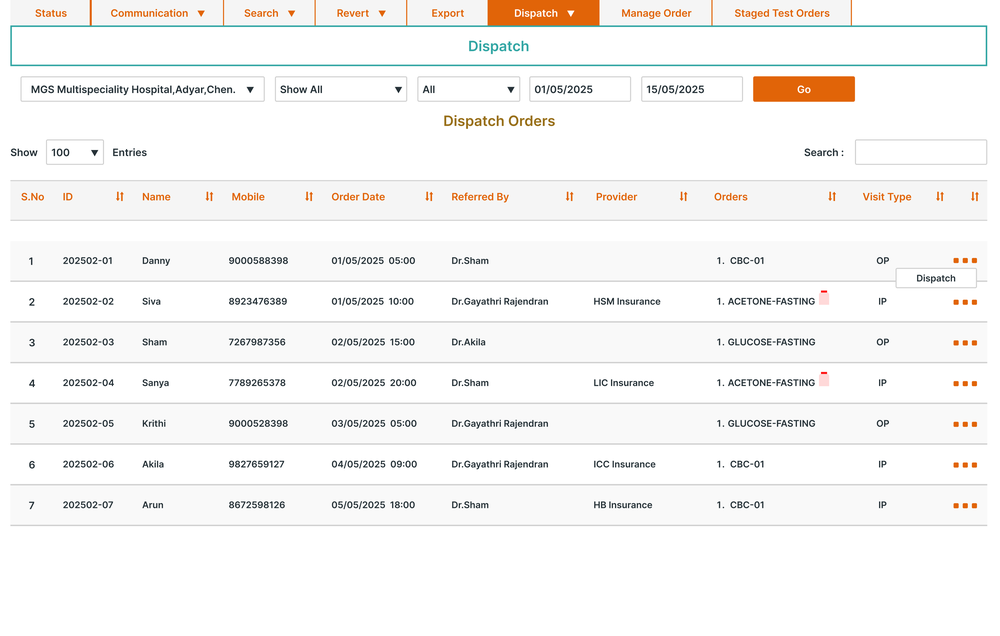This screenshot has height=636, width=1000.
Task: Sort the Name column
Action: click(208, 197)
